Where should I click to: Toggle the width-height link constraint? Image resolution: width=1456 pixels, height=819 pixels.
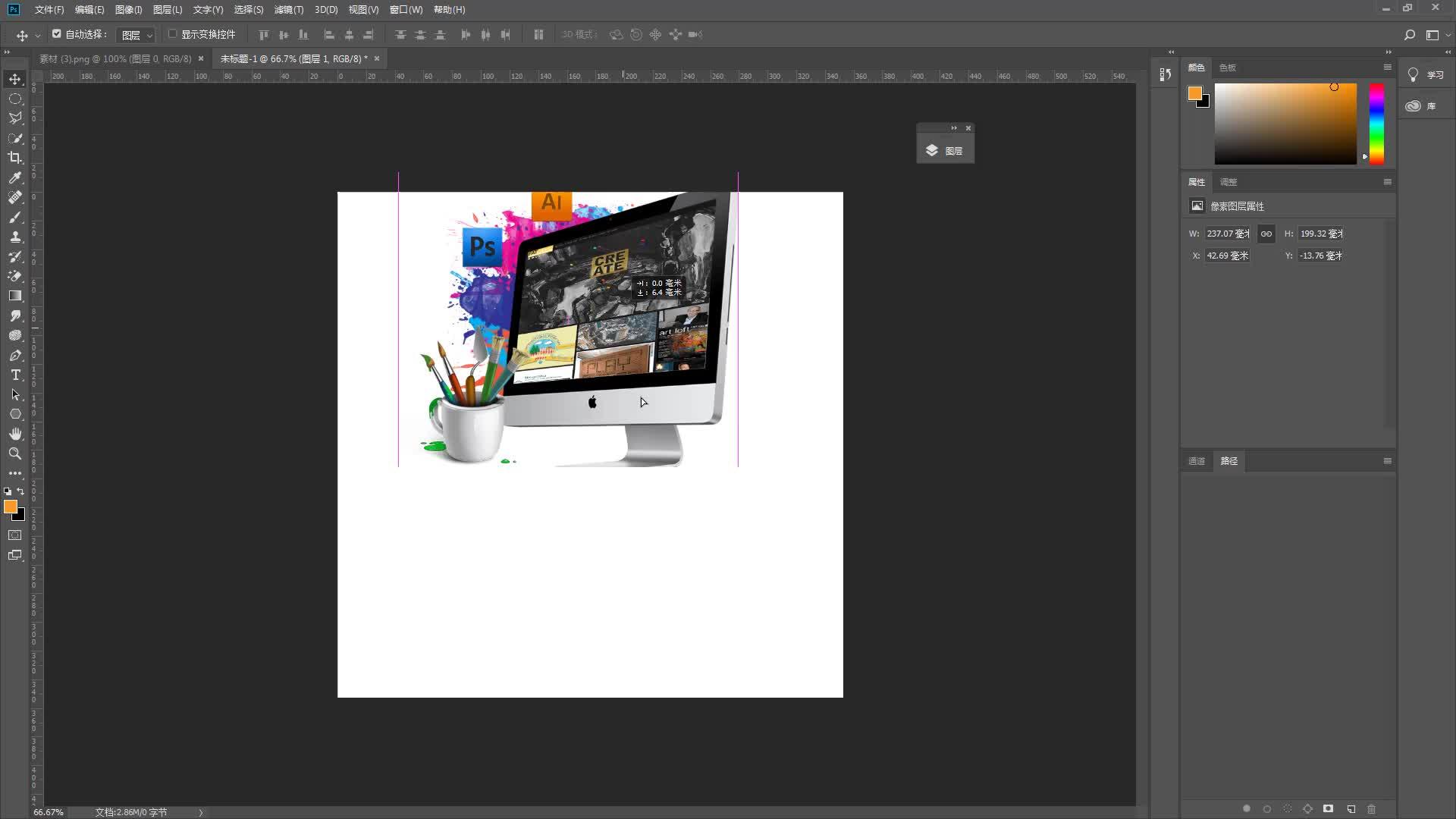point(1266,234)
